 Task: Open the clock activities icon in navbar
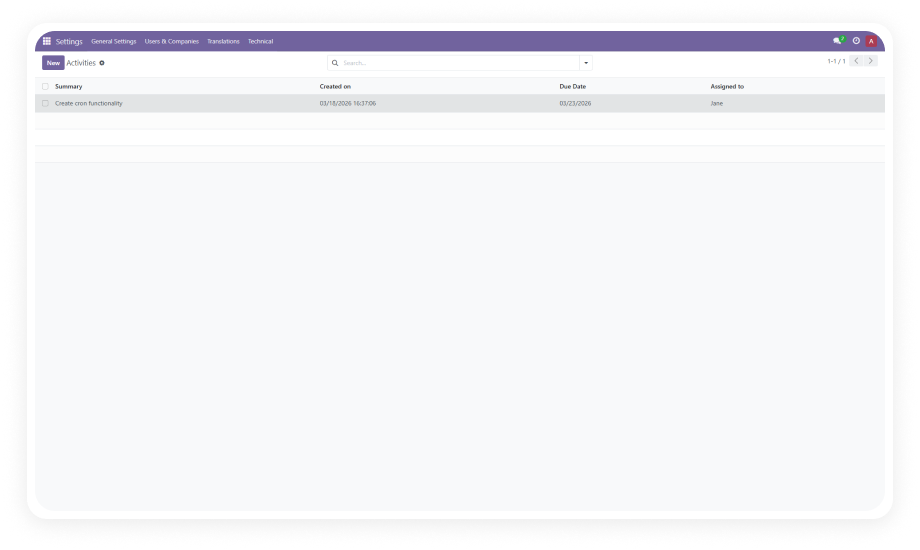[x=856, y=41]
